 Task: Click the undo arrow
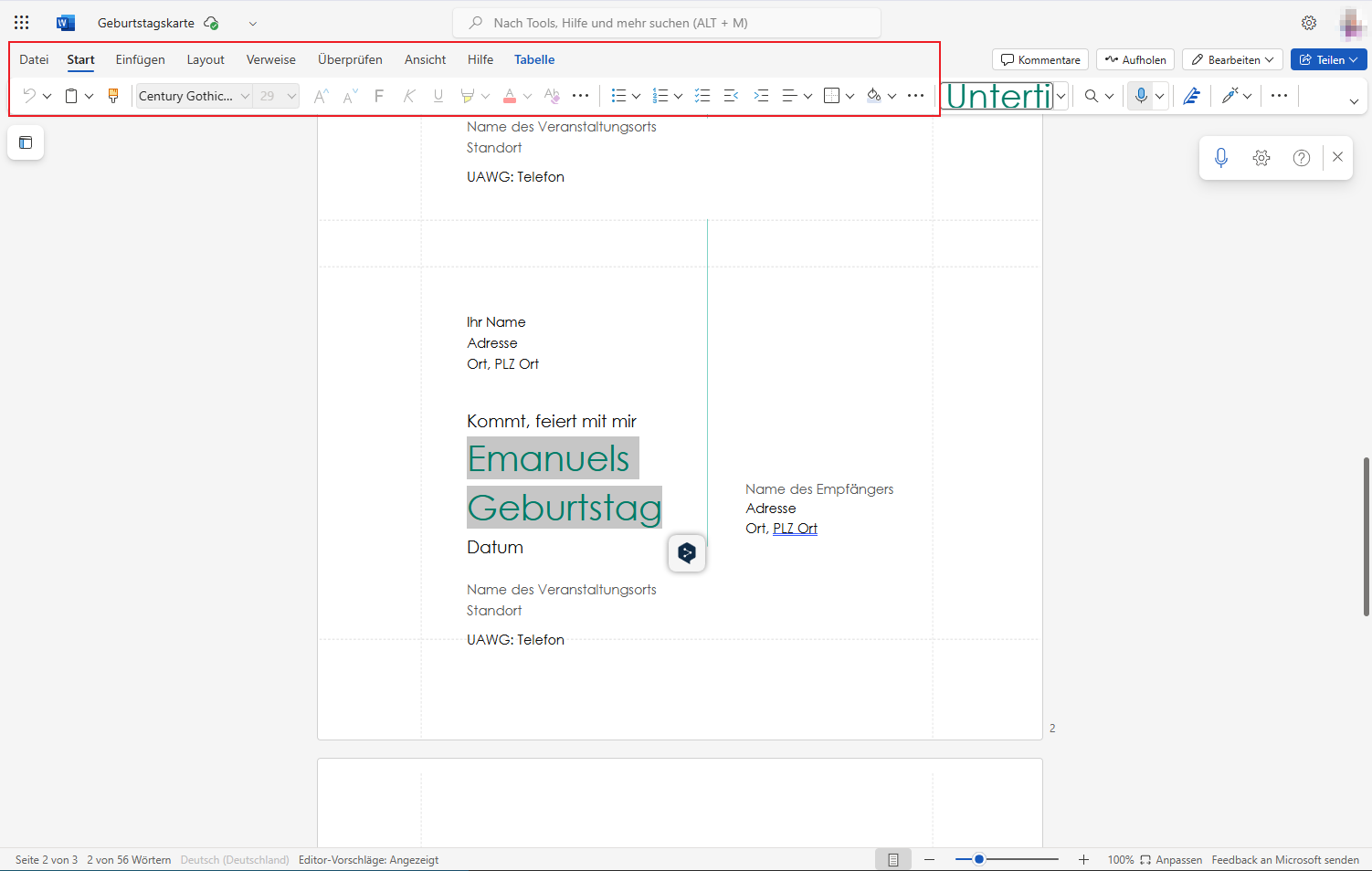pos(29,96)
